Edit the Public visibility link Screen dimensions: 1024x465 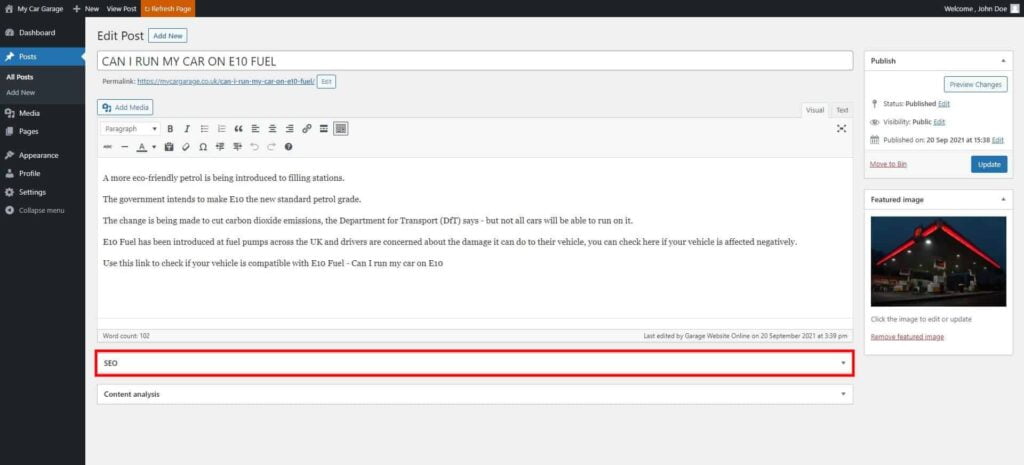tap(939, 122)
